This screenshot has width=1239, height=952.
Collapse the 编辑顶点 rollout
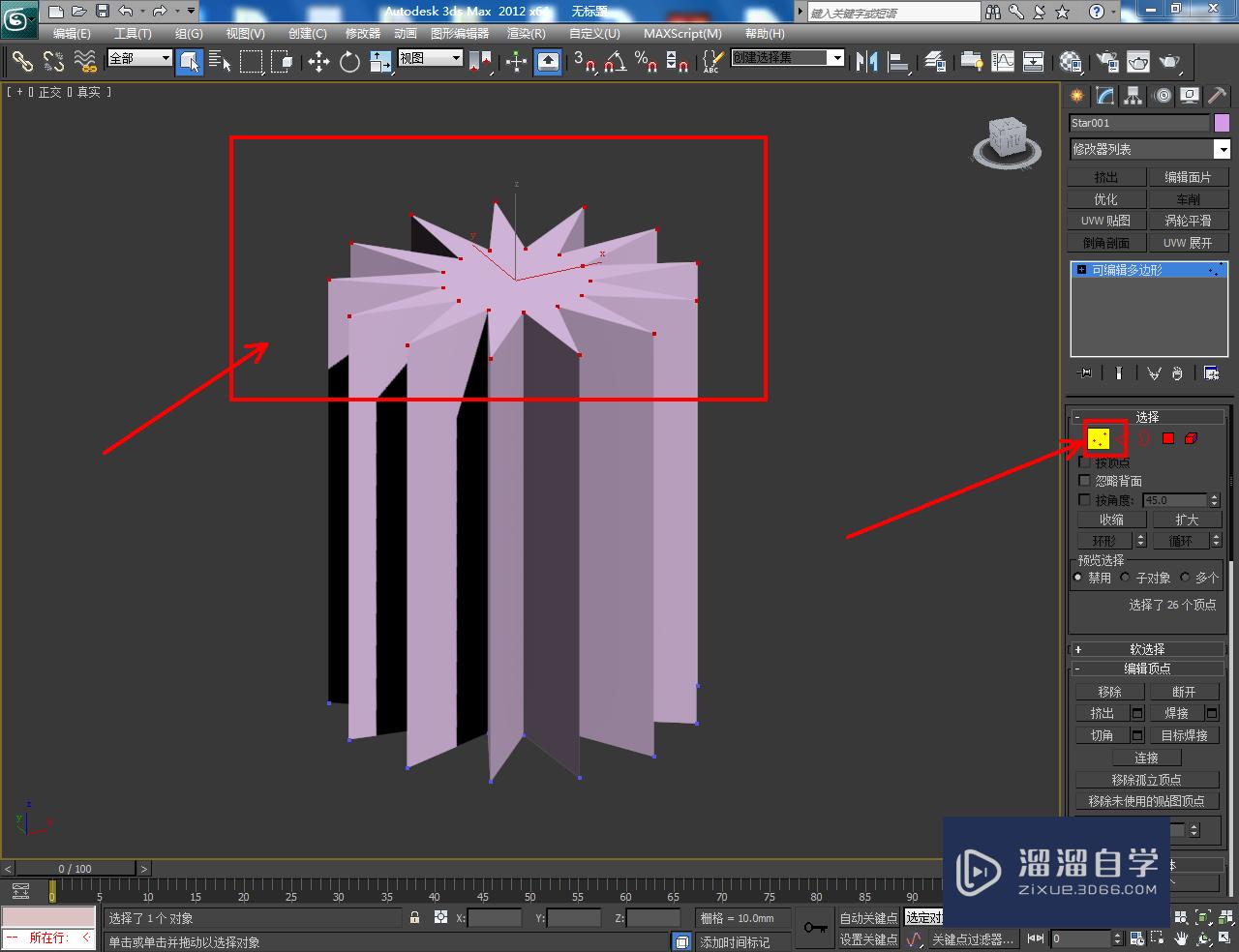[1147, 669]
